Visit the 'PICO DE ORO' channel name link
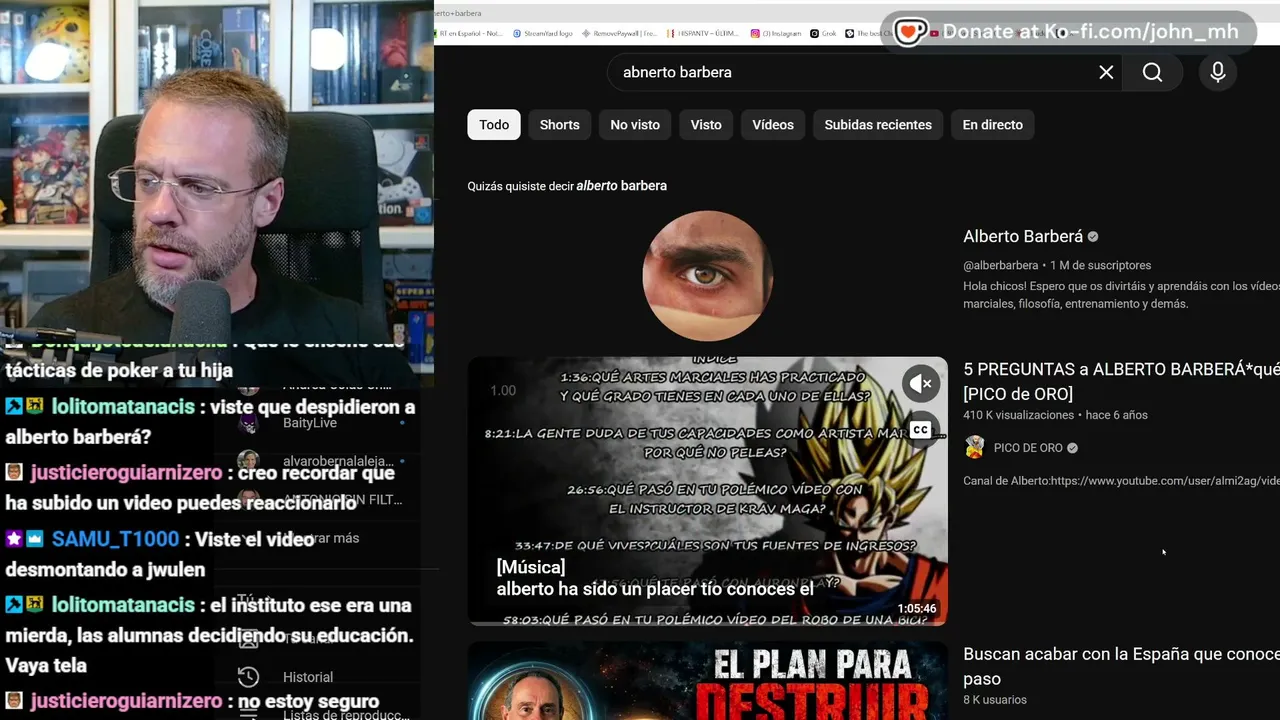Screen dimensions: 1280x720 pos(1028,448)
